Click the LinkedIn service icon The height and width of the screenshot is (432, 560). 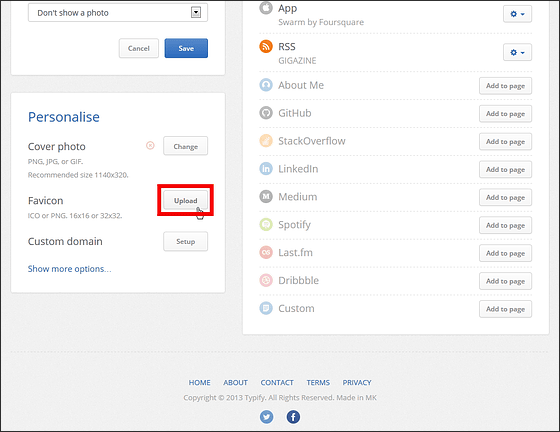tap(266, 169)
